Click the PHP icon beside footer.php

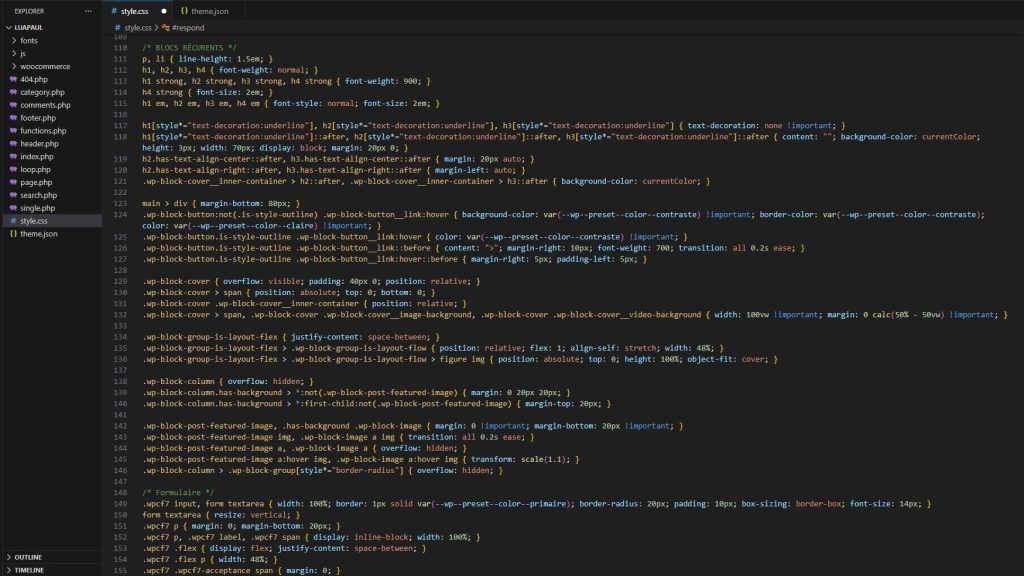[x=13, y=118]
